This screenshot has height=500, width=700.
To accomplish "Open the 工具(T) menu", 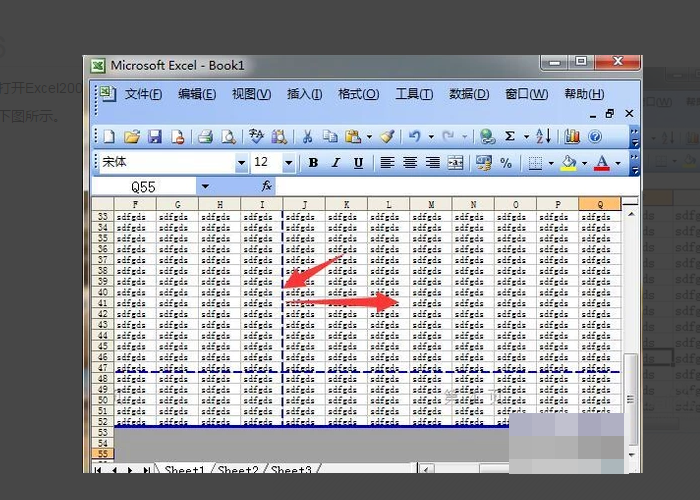I will coord(414,94).
